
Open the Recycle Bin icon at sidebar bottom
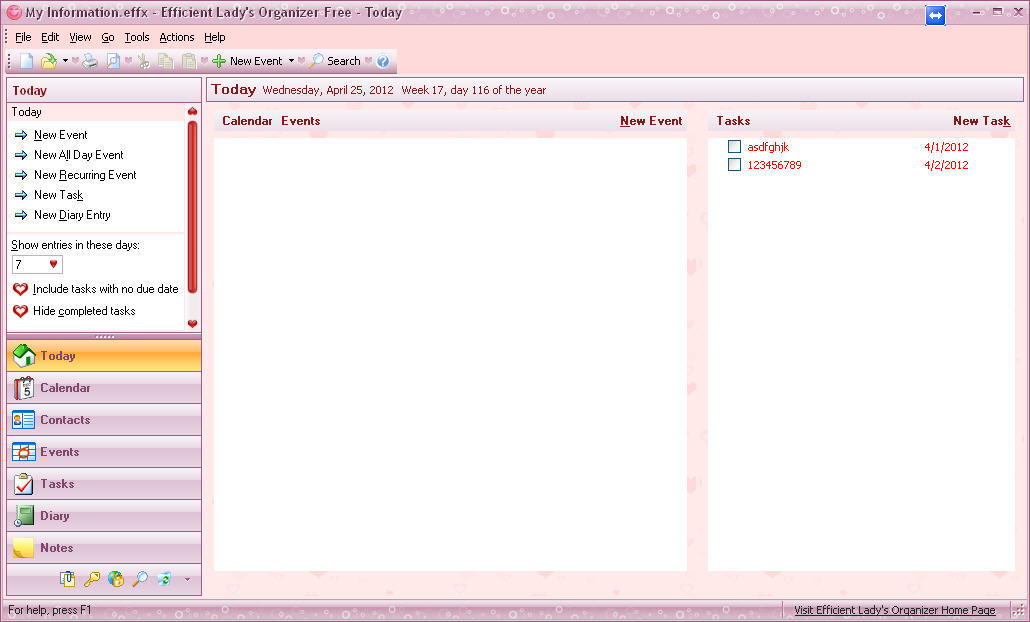pyautogui.click(x=163, y=579)
